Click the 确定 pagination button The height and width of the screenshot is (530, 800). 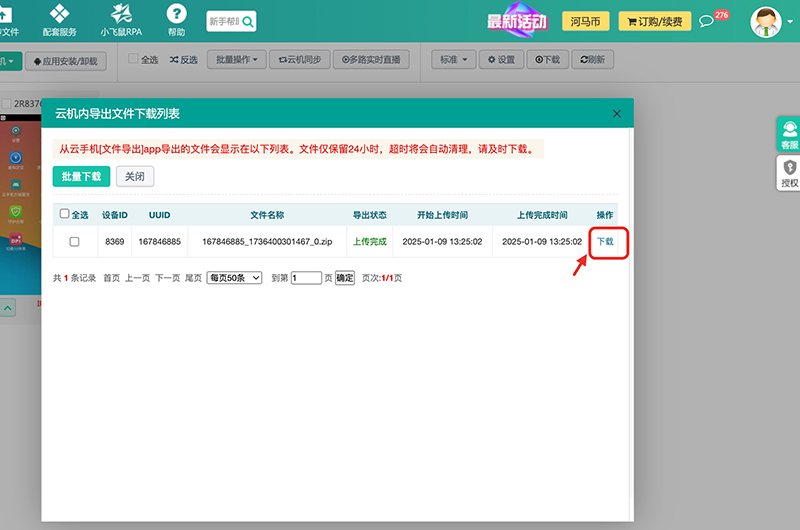click(x=344, y=278)
